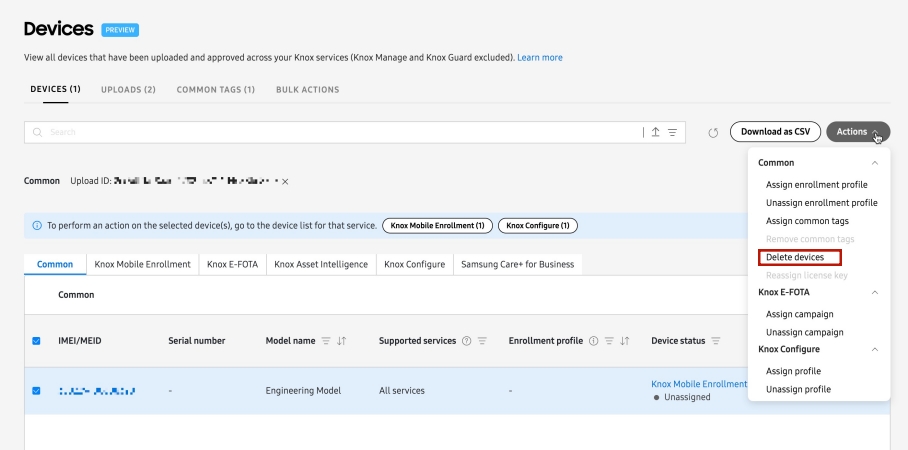Choose Assign common tags
This screenshot has width=908, height=450.
pos(807,221)
